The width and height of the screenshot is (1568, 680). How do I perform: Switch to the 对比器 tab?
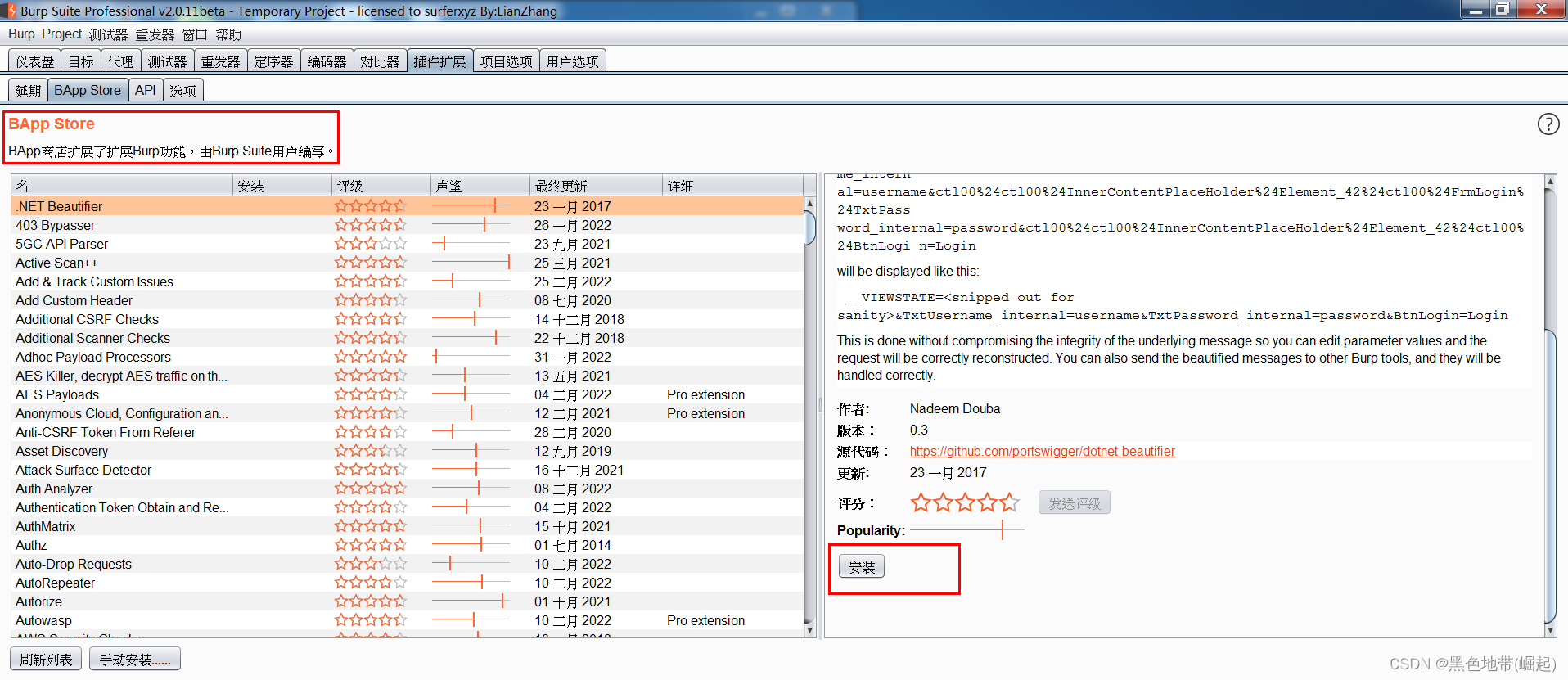click(380, 61)
